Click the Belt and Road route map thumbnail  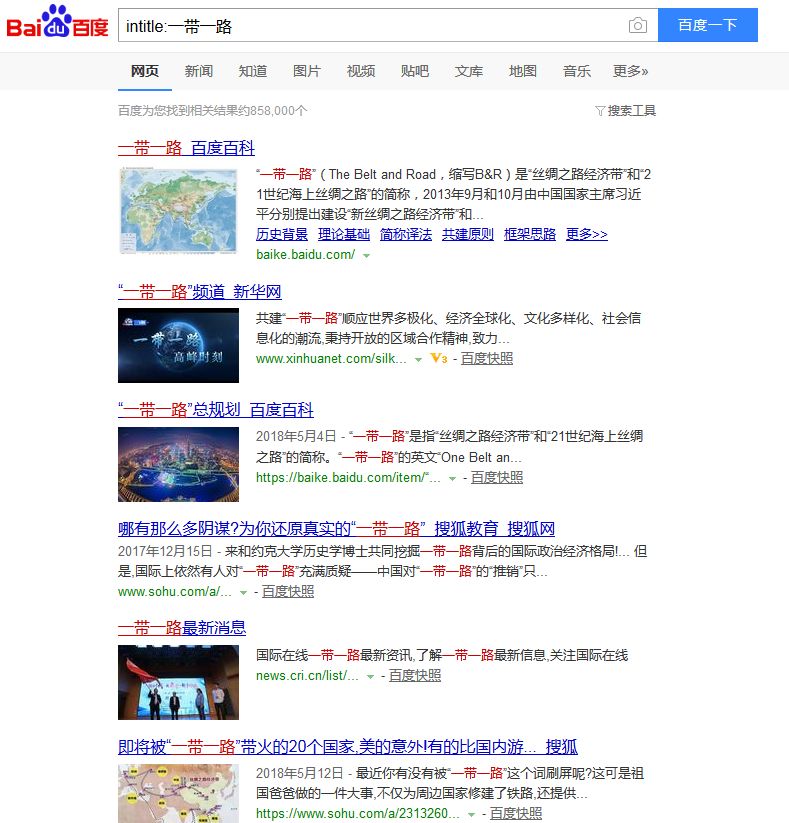click(x=178, y=794)
